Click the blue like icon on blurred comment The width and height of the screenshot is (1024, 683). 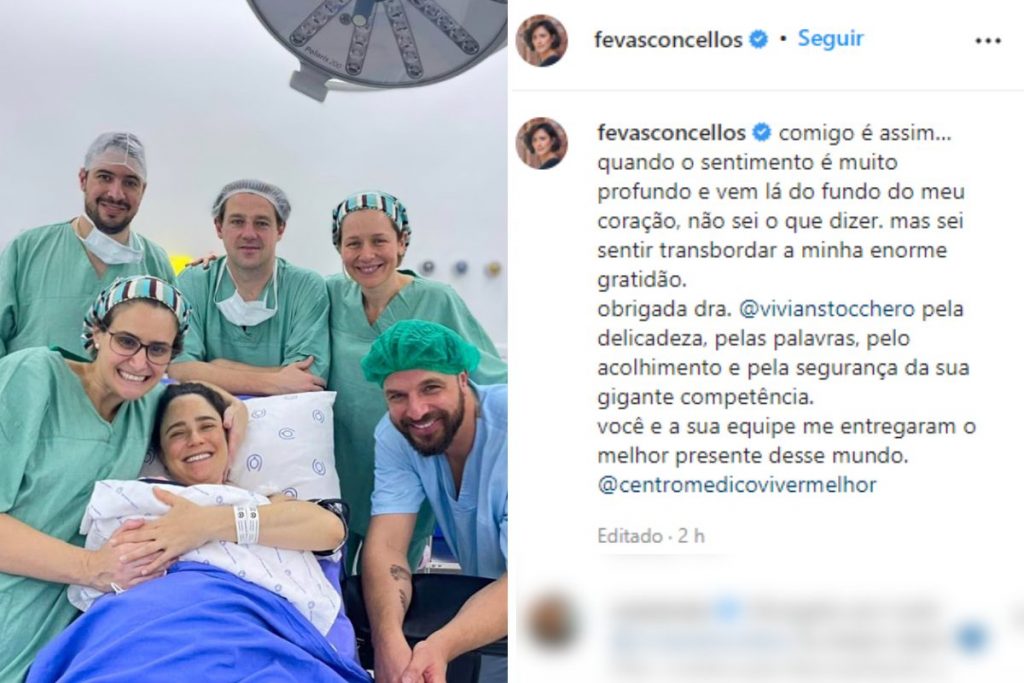(x=972, y=637)
